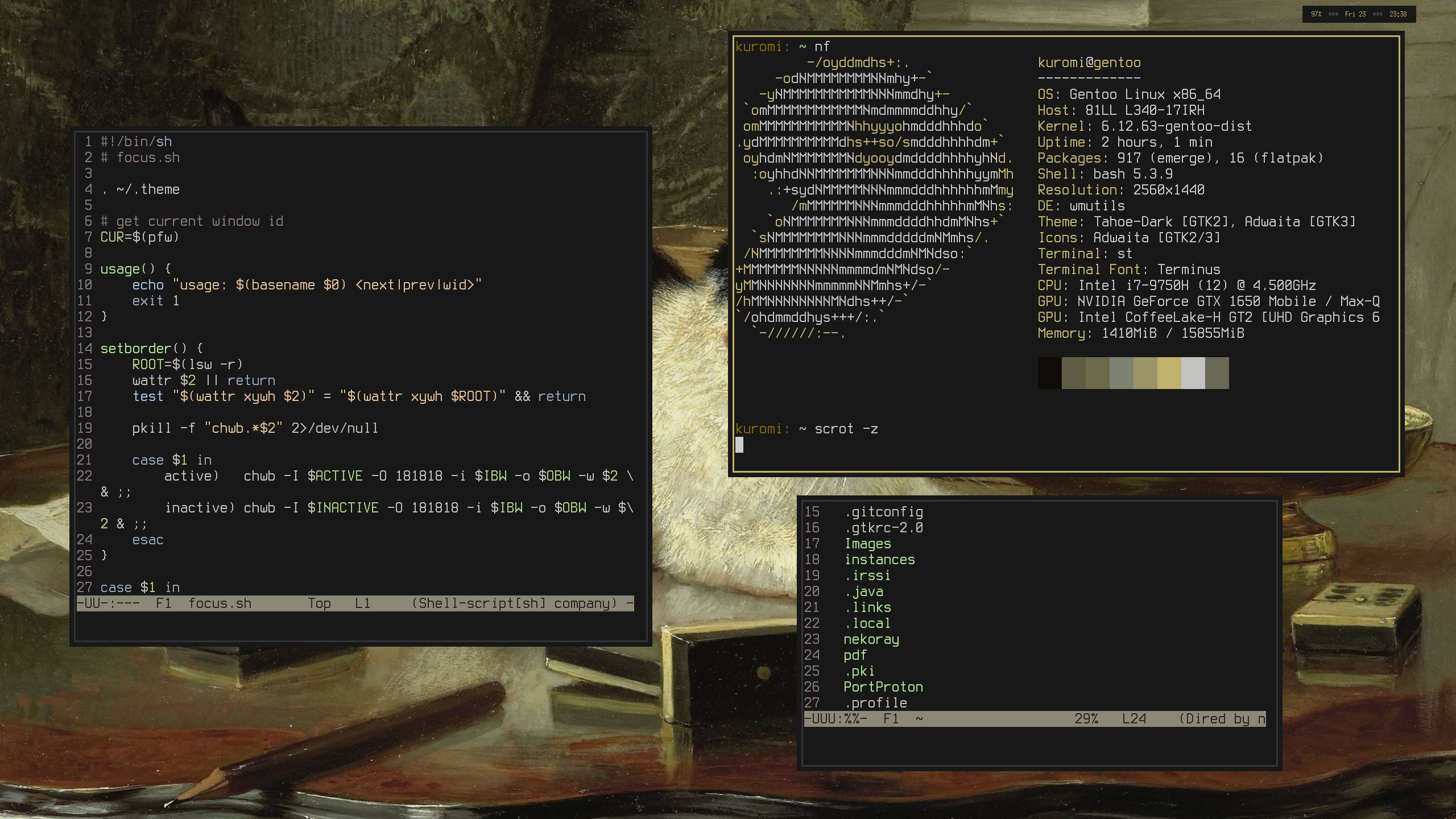1456x819 pixels.
Task: Click Shell-script[sh] major mode indicator
Action: click(x=482, y=603)
